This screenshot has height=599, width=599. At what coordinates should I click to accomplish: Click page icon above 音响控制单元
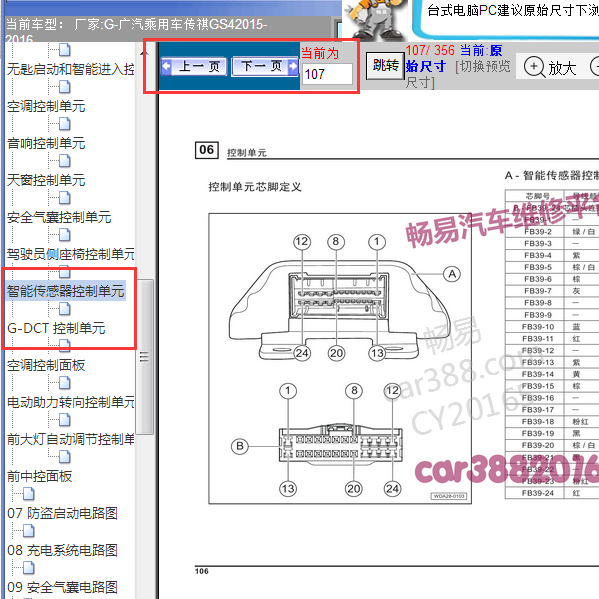point(65,124)
